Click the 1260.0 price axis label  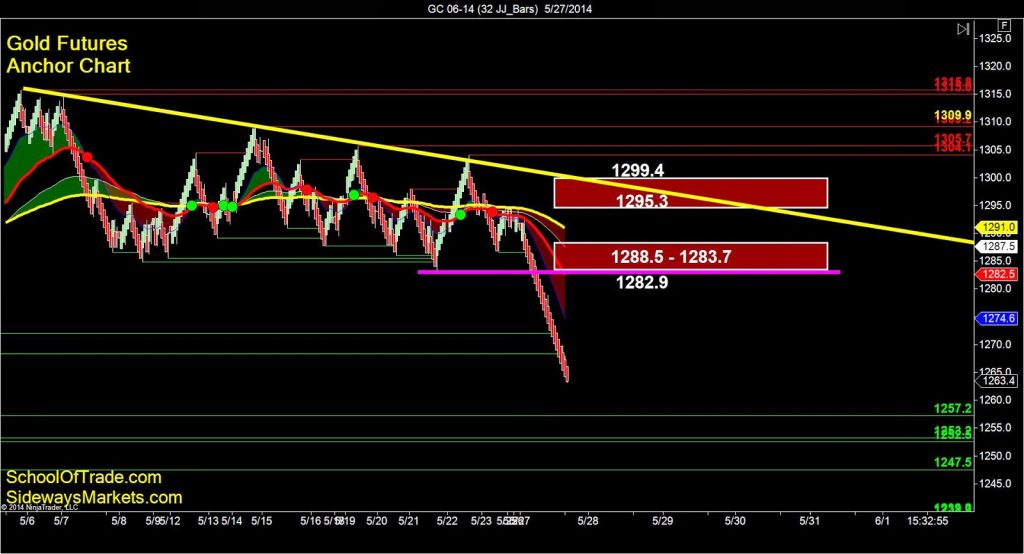click(x=996, y=400)
